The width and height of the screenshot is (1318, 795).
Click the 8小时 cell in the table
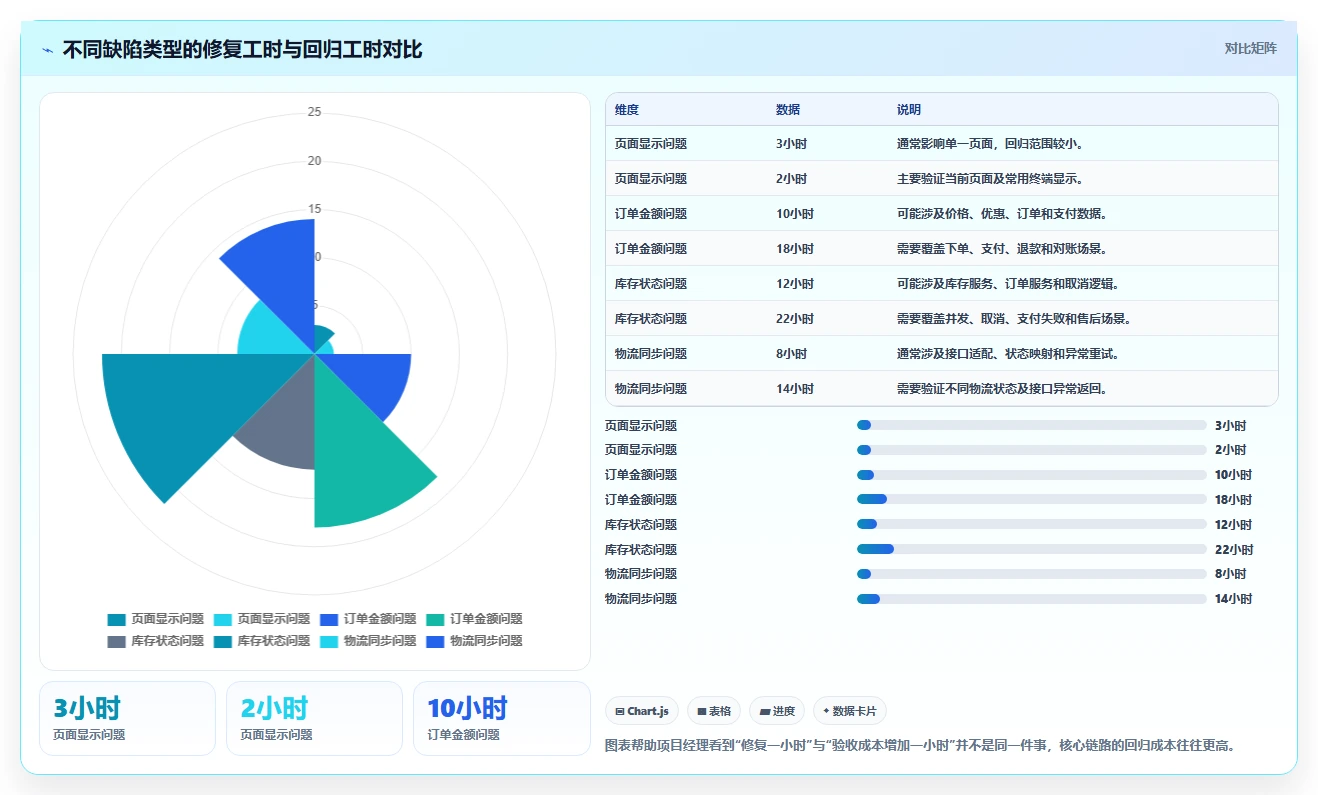coord(791,354)
